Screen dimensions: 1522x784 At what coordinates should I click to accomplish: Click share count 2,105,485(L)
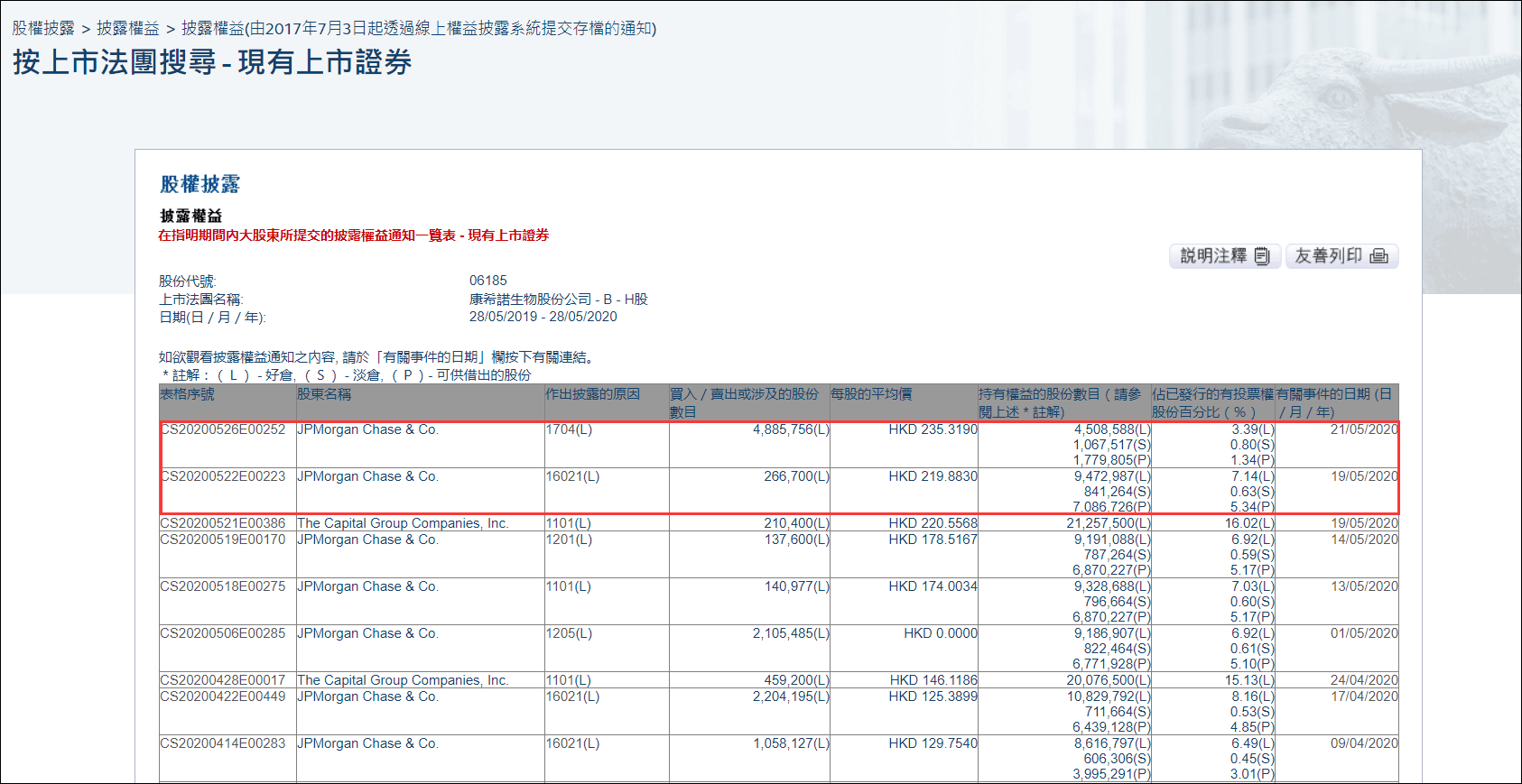click(791, 633)
